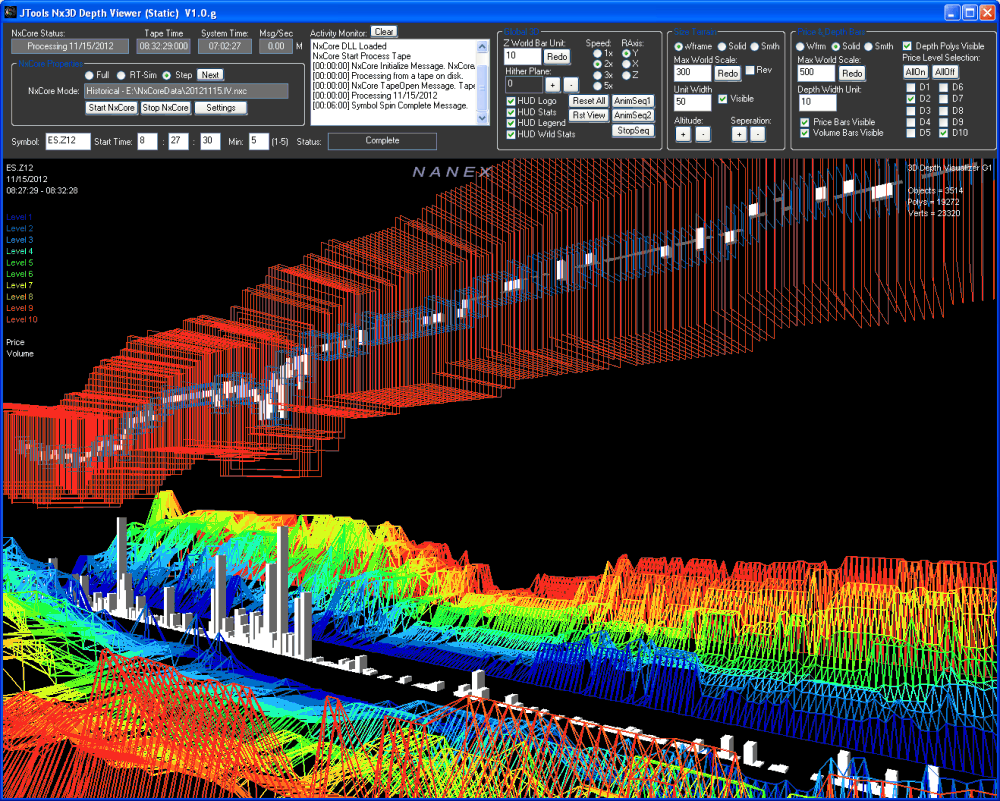
Task: Click the Start Time hour field
Action: [x=147, y=141]
